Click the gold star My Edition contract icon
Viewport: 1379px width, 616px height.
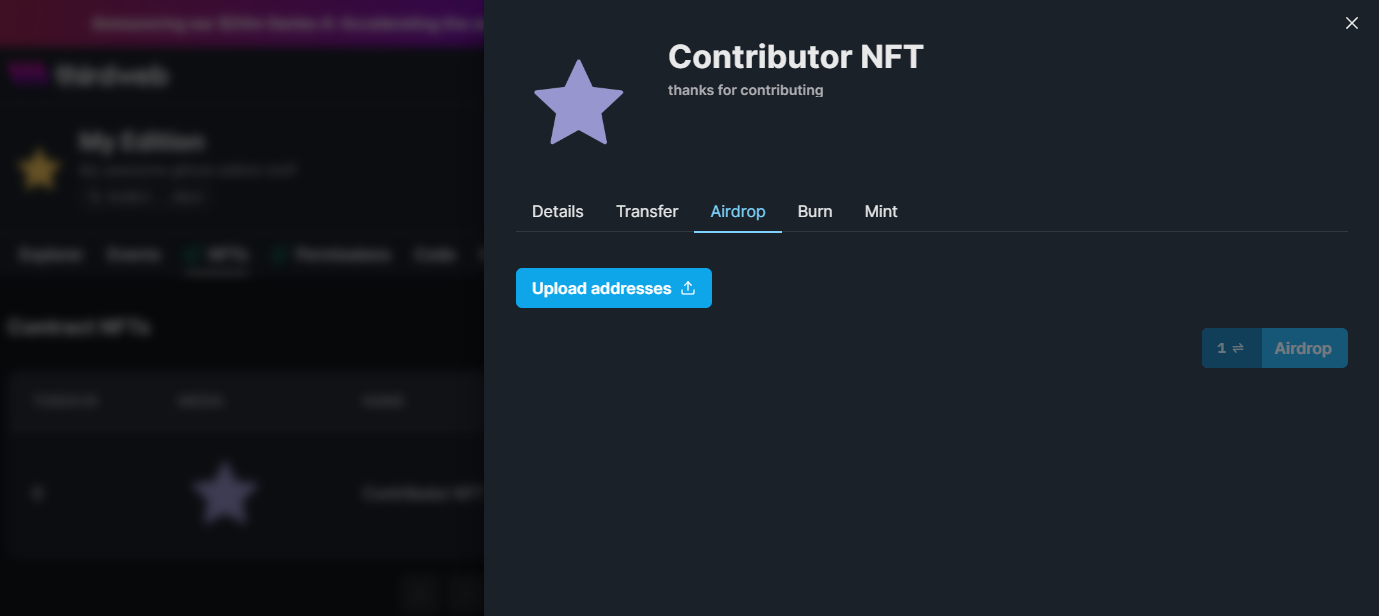[39, 169]
